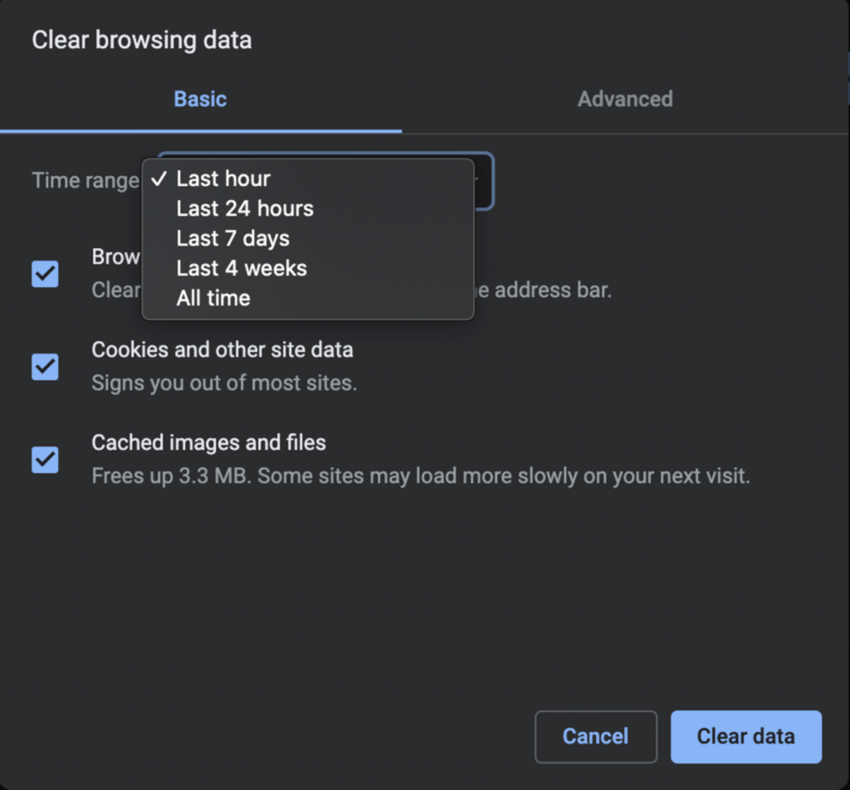Choose All time from the list
The image size is (850, 790).
click(213, 299)
